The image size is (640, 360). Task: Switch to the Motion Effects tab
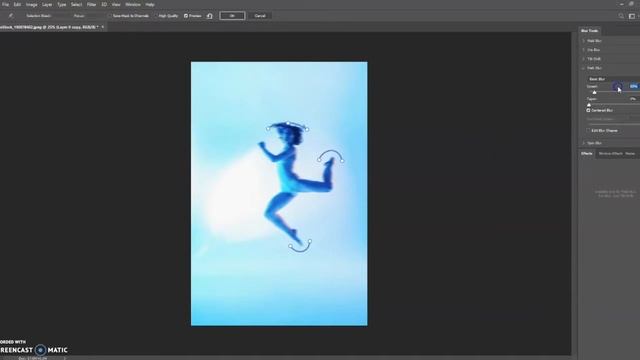[x=611, y=153]
